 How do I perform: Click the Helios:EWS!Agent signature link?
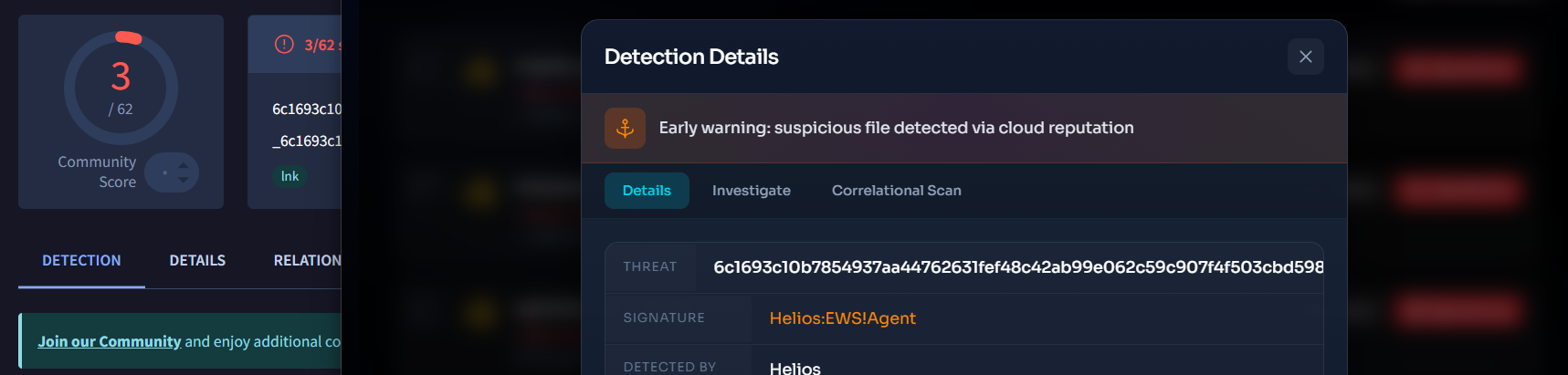point(842,318)
